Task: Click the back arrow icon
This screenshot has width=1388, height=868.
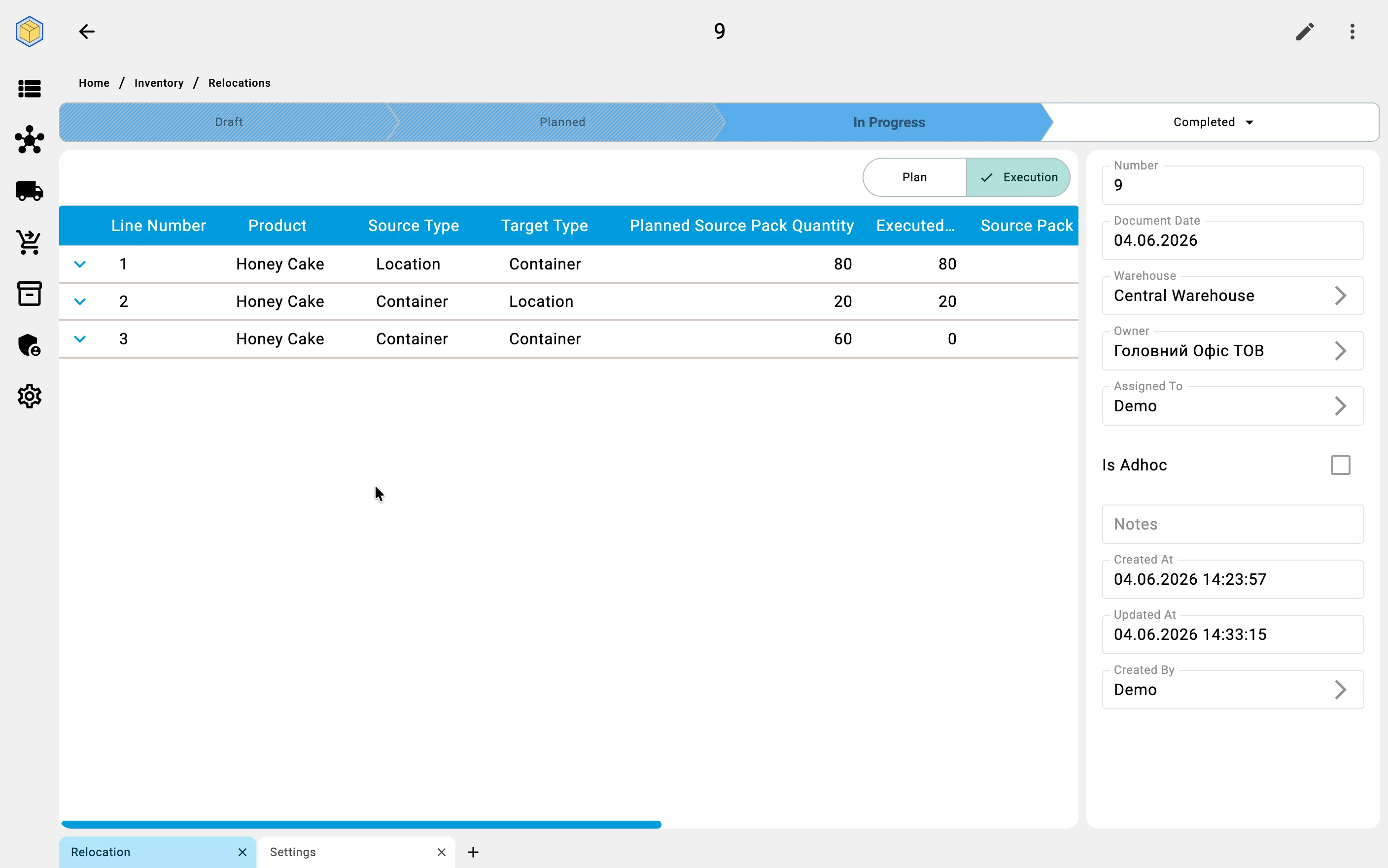Action: pyautogui.click(x=87, y=31)
